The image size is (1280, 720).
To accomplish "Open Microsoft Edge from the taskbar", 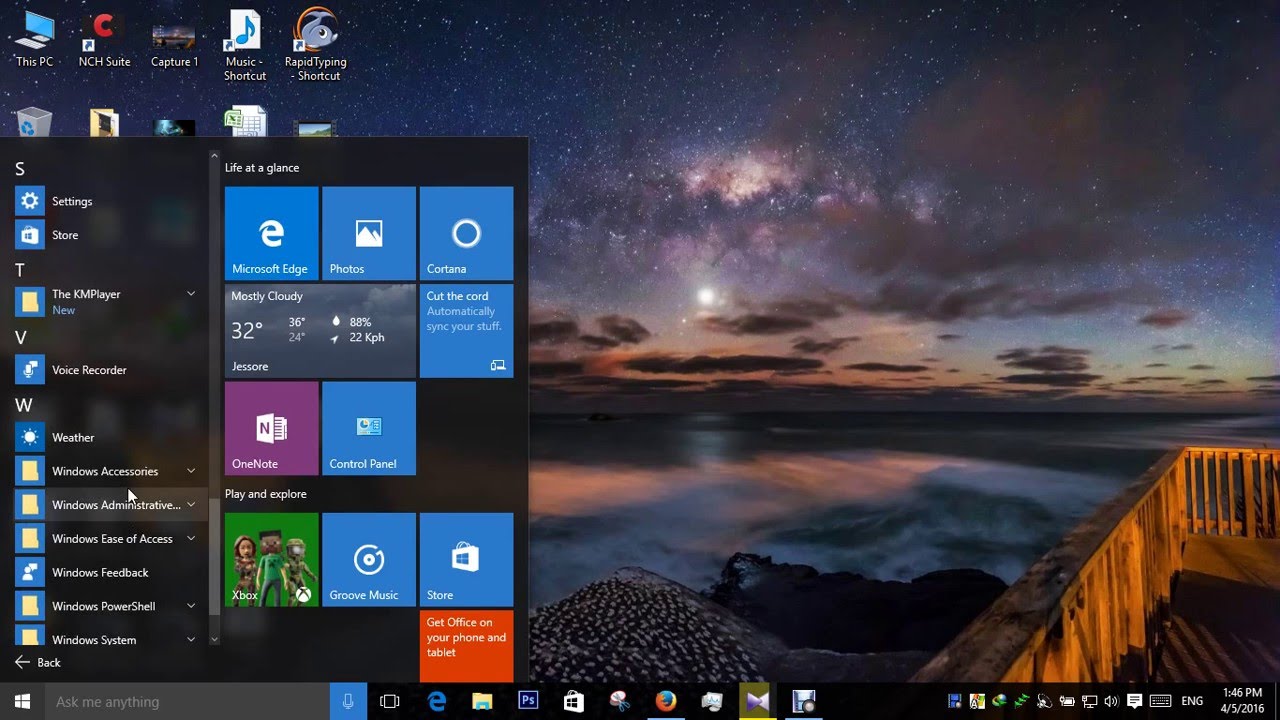I will [x=437, y=701].
